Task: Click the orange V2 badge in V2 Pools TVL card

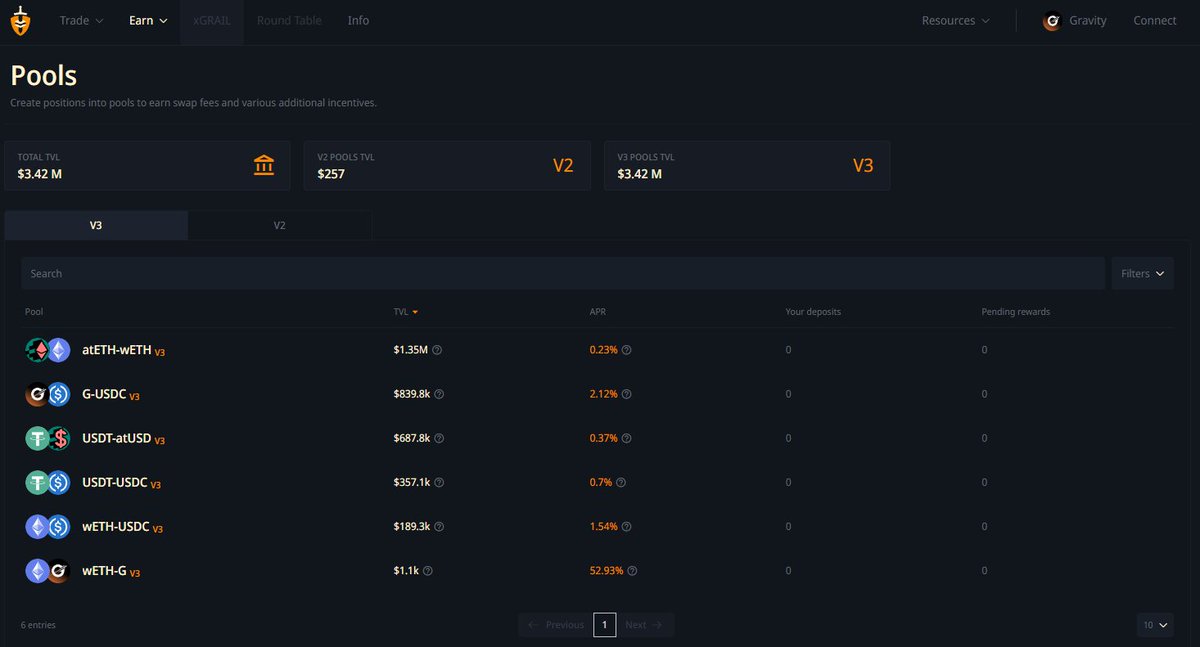Action: click(563, 165)
